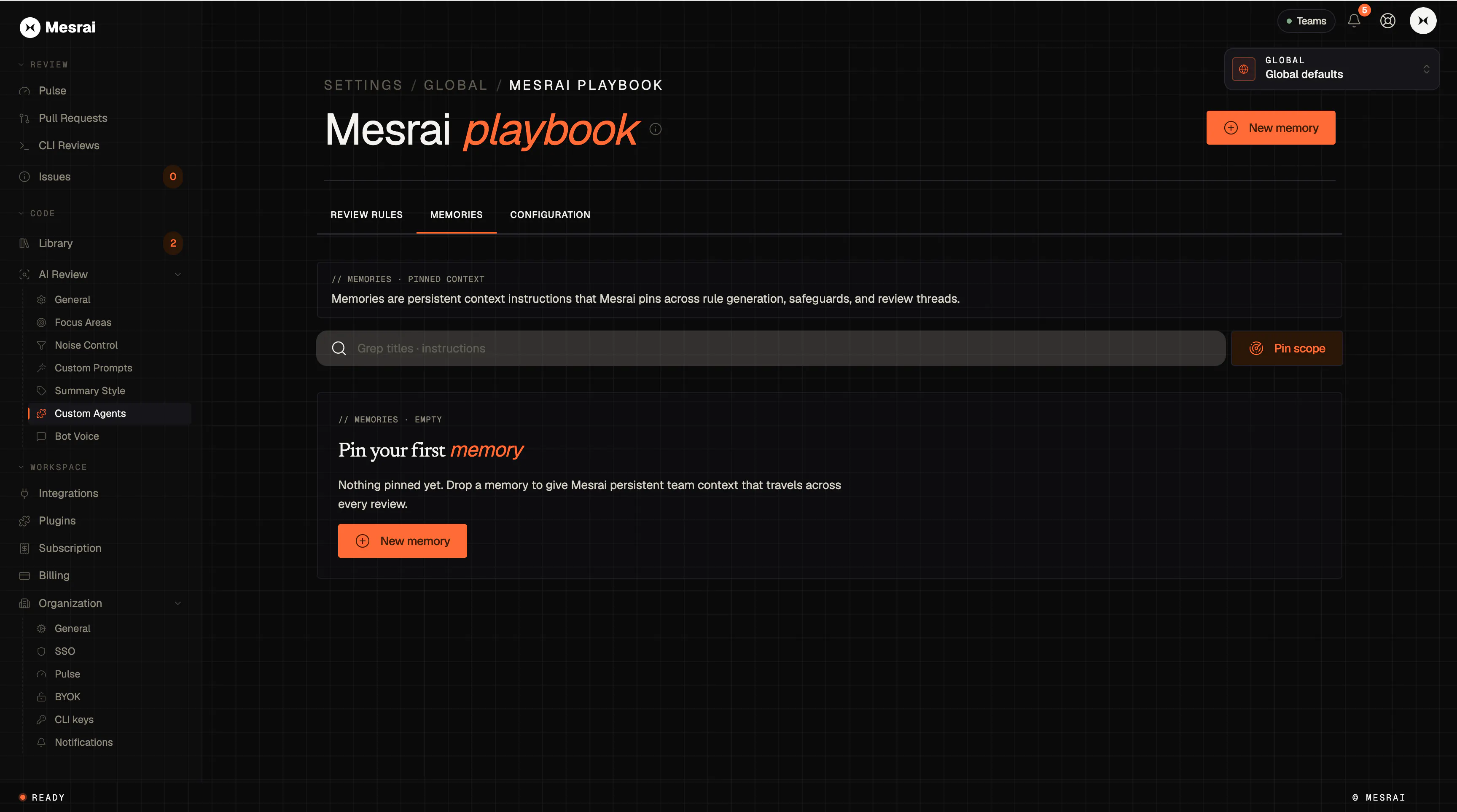The width and height of the screenshot is (1457, 812).
Task: Switch to the Review Rules tab
Action: (366, 215)
